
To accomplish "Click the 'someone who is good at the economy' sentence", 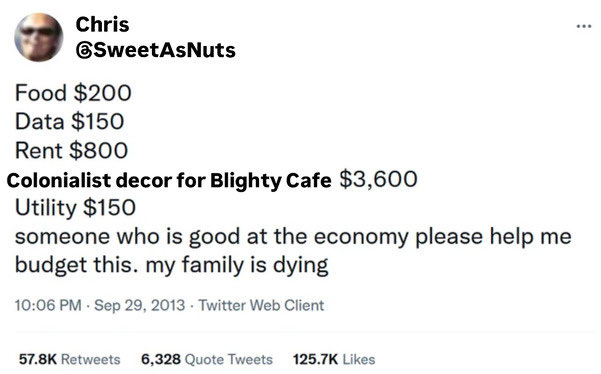I will tap(212, 236).
